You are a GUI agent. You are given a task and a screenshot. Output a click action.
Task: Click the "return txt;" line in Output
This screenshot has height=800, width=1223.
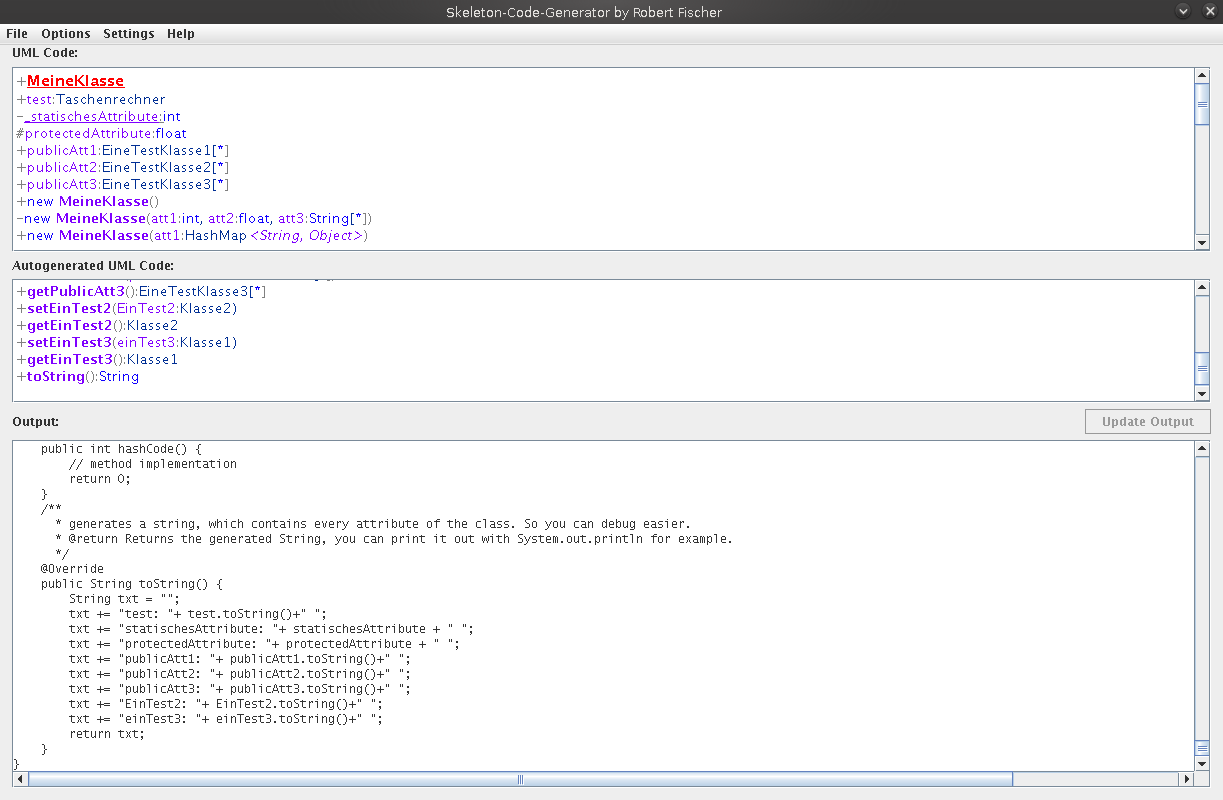(x=106, y=734)
